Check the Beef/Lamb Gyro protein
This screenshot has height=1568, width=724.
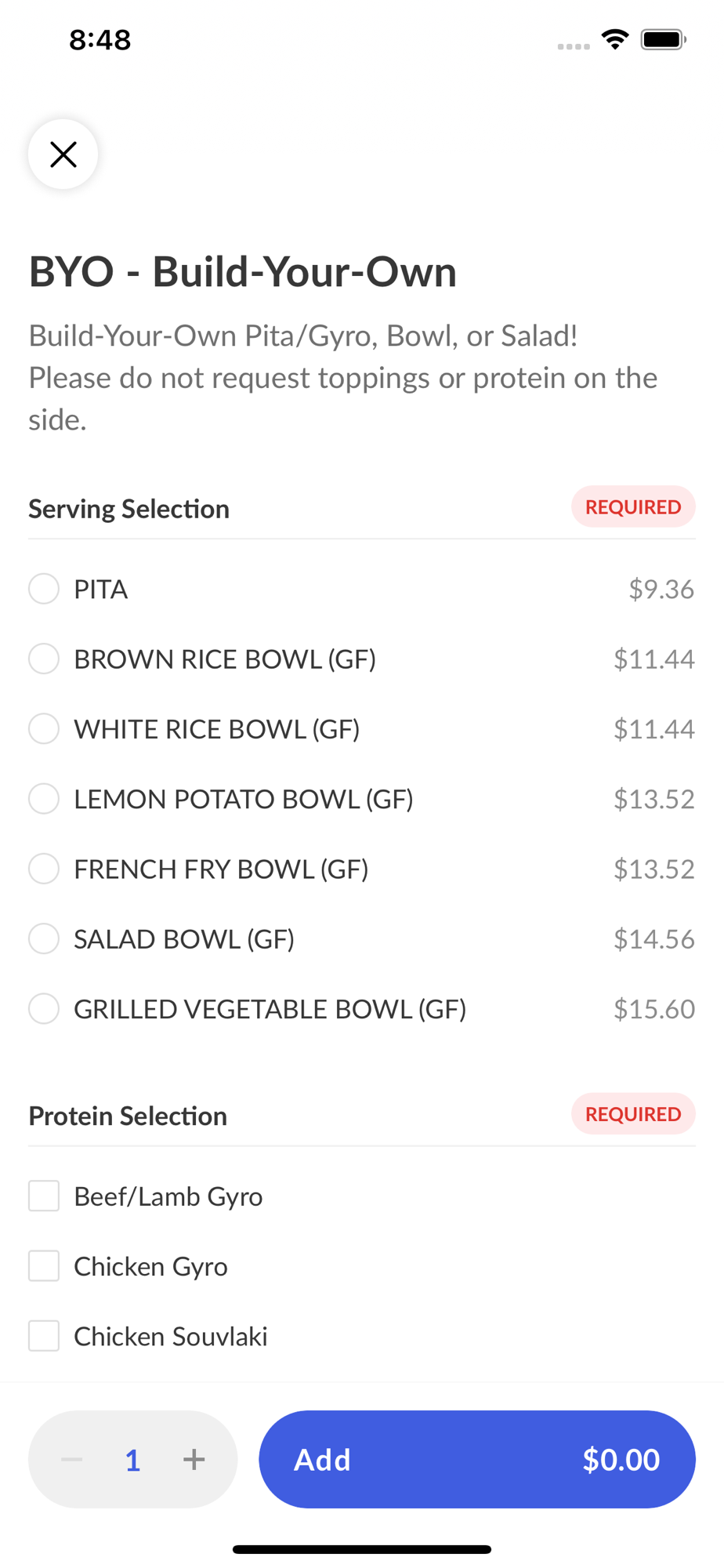[44, 1196]
